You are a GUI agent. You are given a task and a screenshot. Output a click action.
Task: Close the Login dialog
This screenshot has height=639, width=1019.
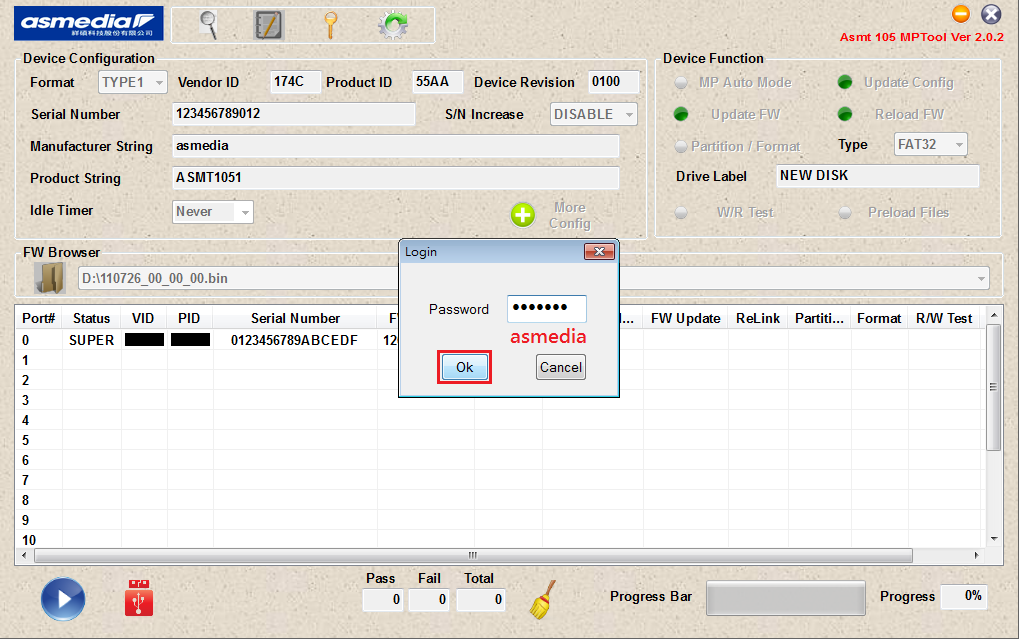point(599,252)
